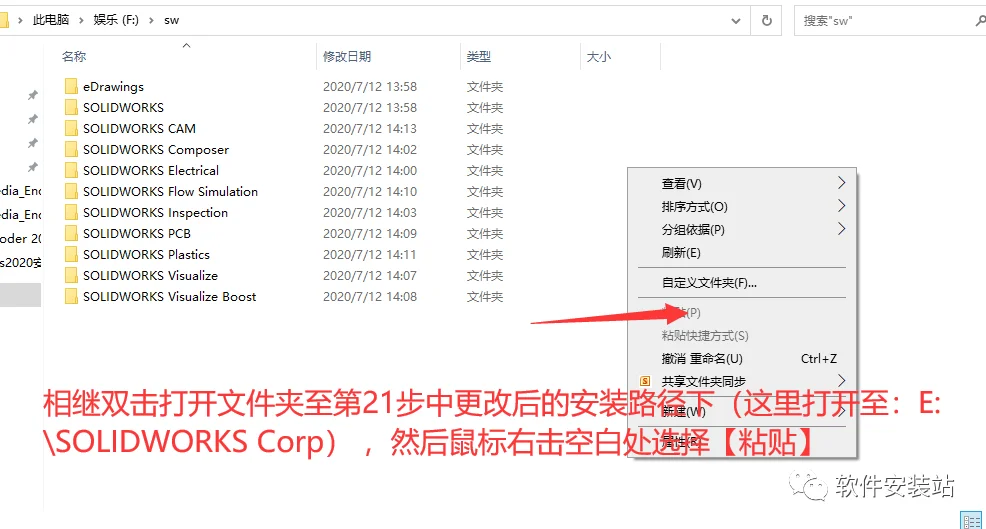Viewport: 986px width, 529px height.
Task: Select SOLIDWORKS Inspection folder icon
Action: point(71,212)
